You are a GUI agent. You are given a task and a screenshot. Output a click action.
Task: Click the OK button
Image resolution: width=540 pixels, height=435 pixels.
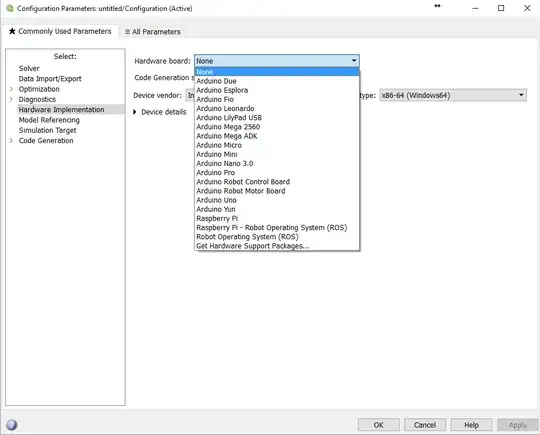[x=378, y=425]
